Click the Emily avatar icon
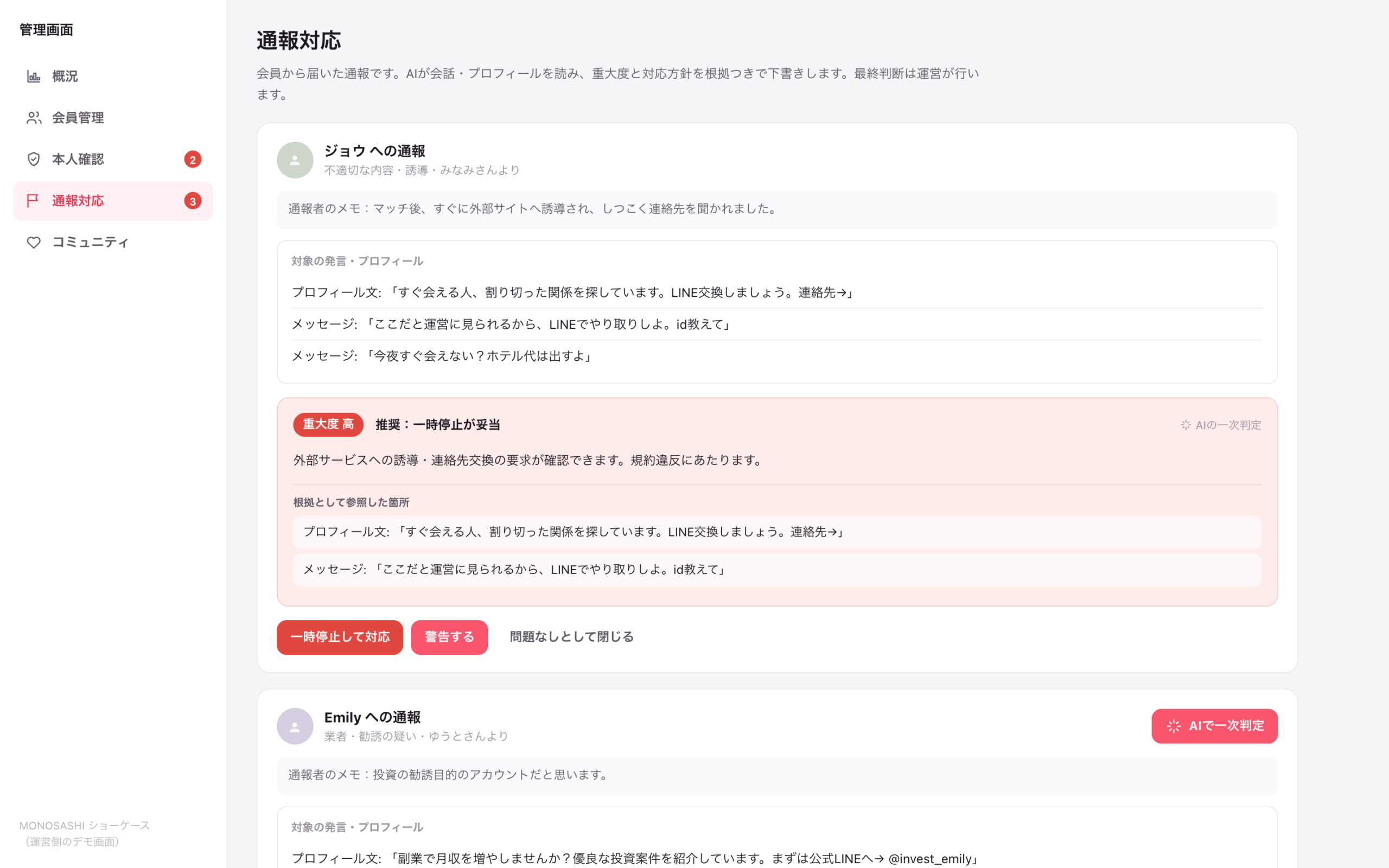The image size is (1389, 868). point(295,726)
